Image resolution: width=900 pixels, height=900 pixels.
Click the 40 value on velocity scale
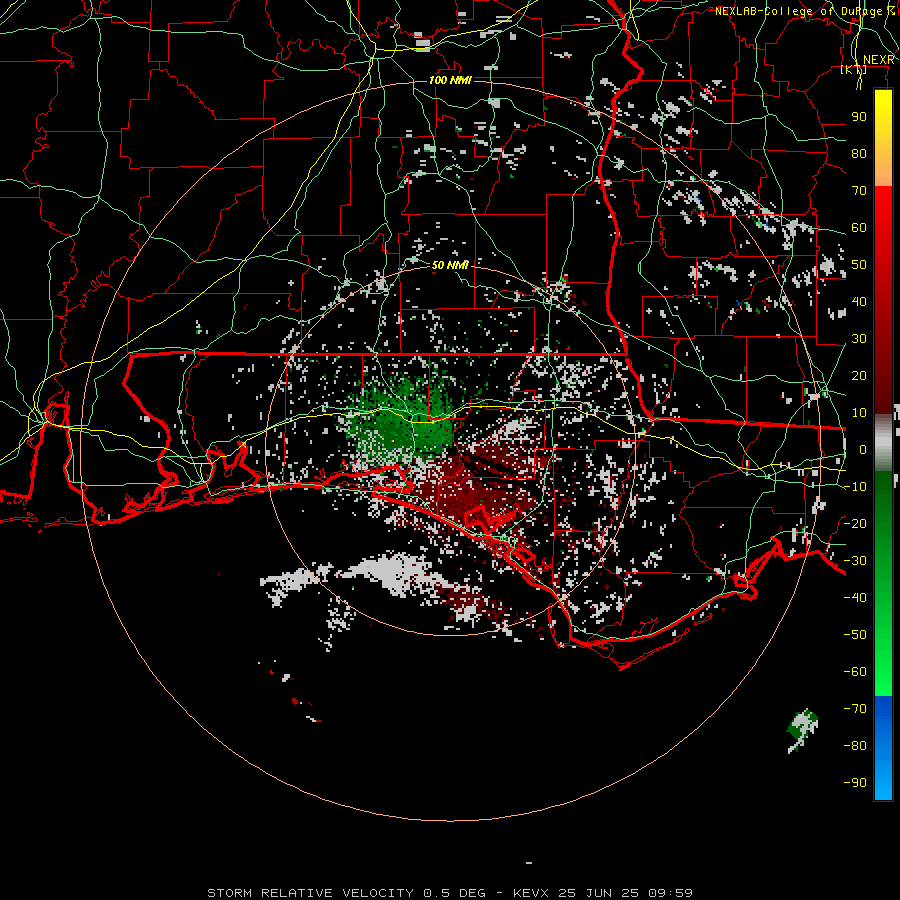pyautogui.click(x=859, y=301)
